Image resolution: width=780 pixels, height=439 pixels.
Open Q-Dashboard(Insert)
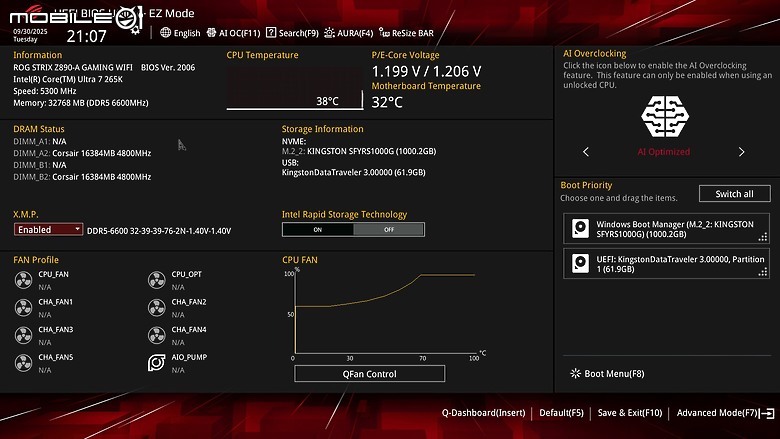pyautogui.click(x=484, y=413)
